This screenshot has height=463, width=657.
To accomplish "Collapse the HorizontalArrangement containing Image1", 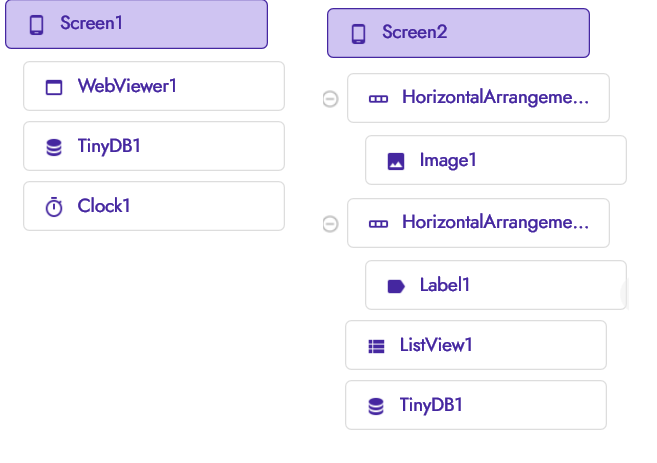I will pyautogui.click(x=331, y=99).
